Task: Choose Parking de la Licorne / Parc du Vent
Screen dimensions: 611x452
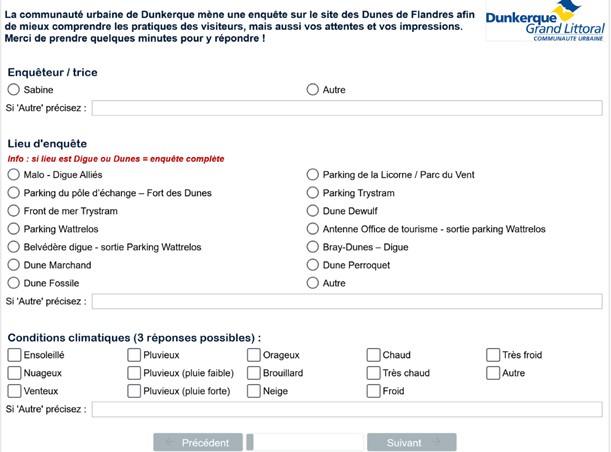Action: click(313, 175)
